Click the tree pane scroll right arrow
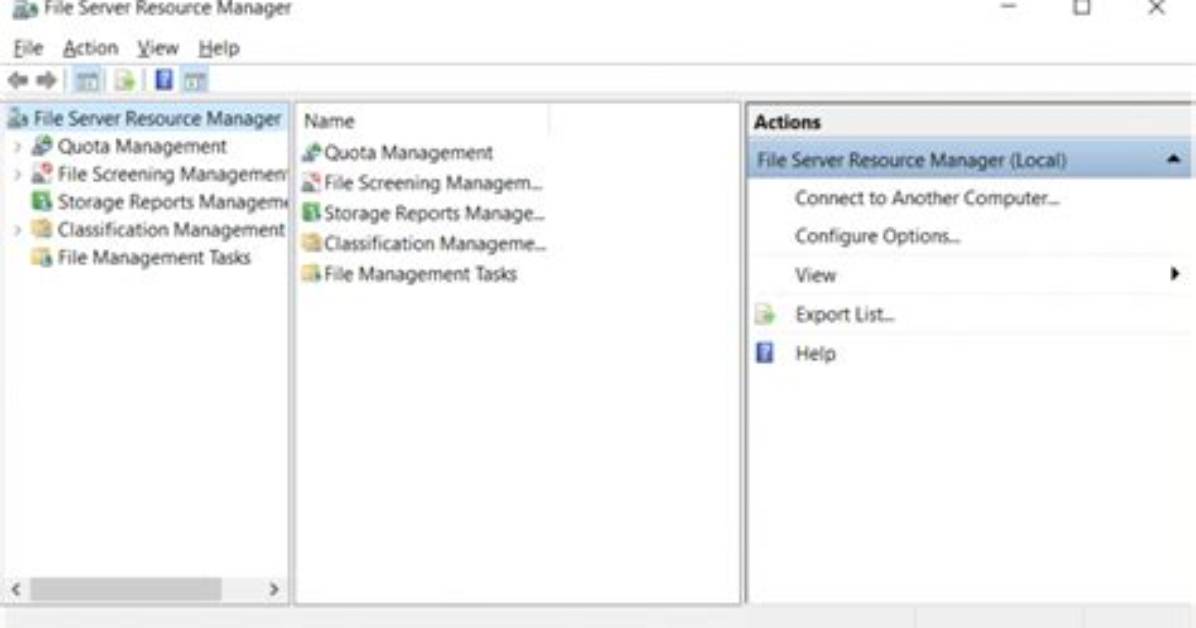The height and width of the screenshot is (628, 1196). (x=274, y=589)
